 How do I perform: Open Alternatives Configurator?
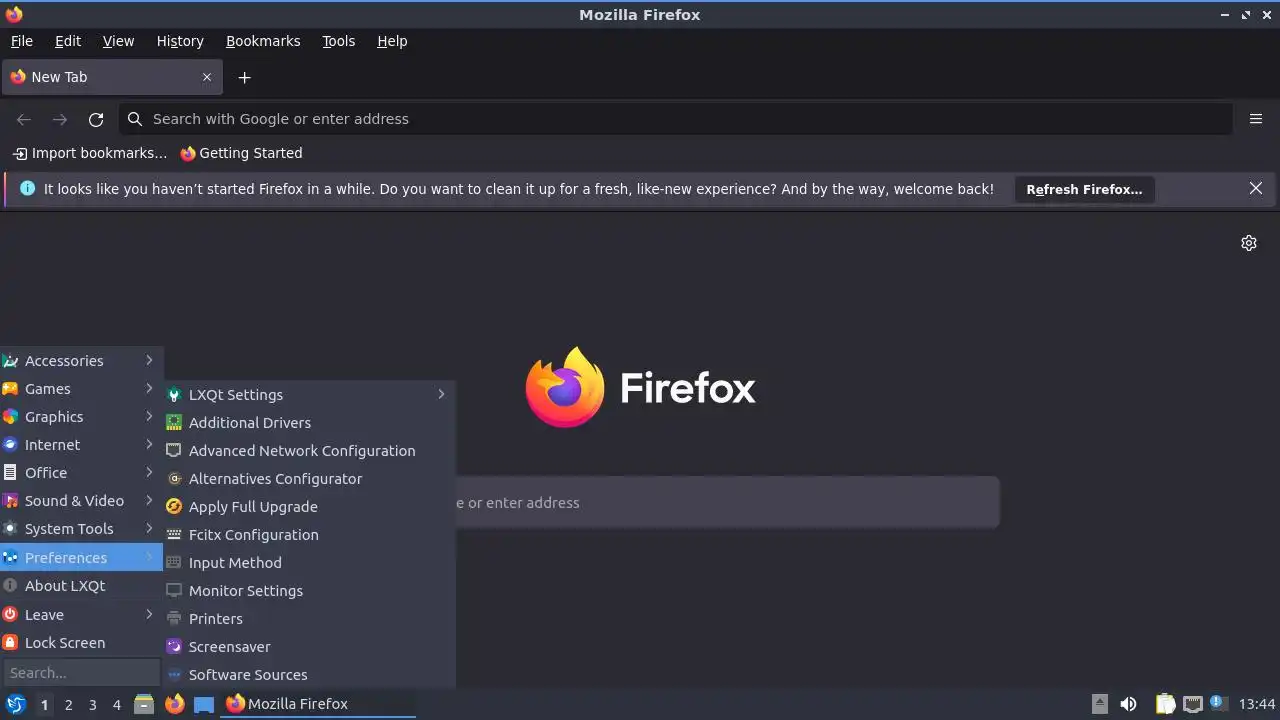309,479
